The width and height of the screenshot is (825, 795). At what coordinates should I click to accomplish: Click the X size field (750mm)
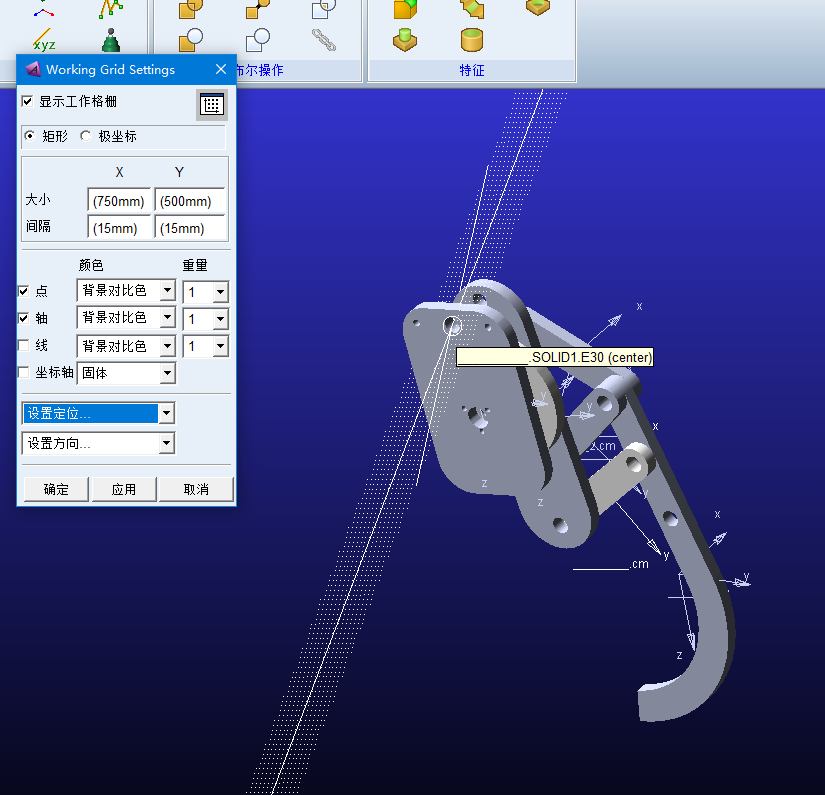coord(119,201)
